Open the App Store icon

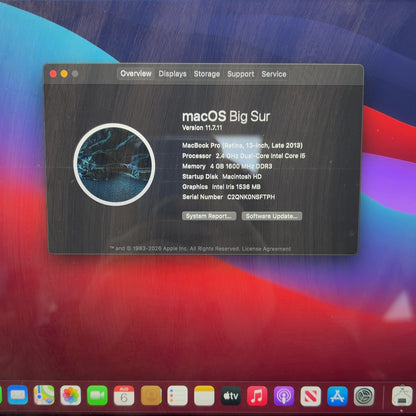(337, 395)
